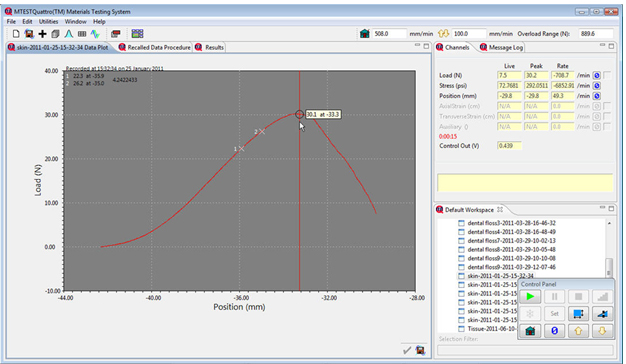Open the Edit menu
Viewport: 626px width, 364px height.
pyautogui.click(x=27, y=22)
